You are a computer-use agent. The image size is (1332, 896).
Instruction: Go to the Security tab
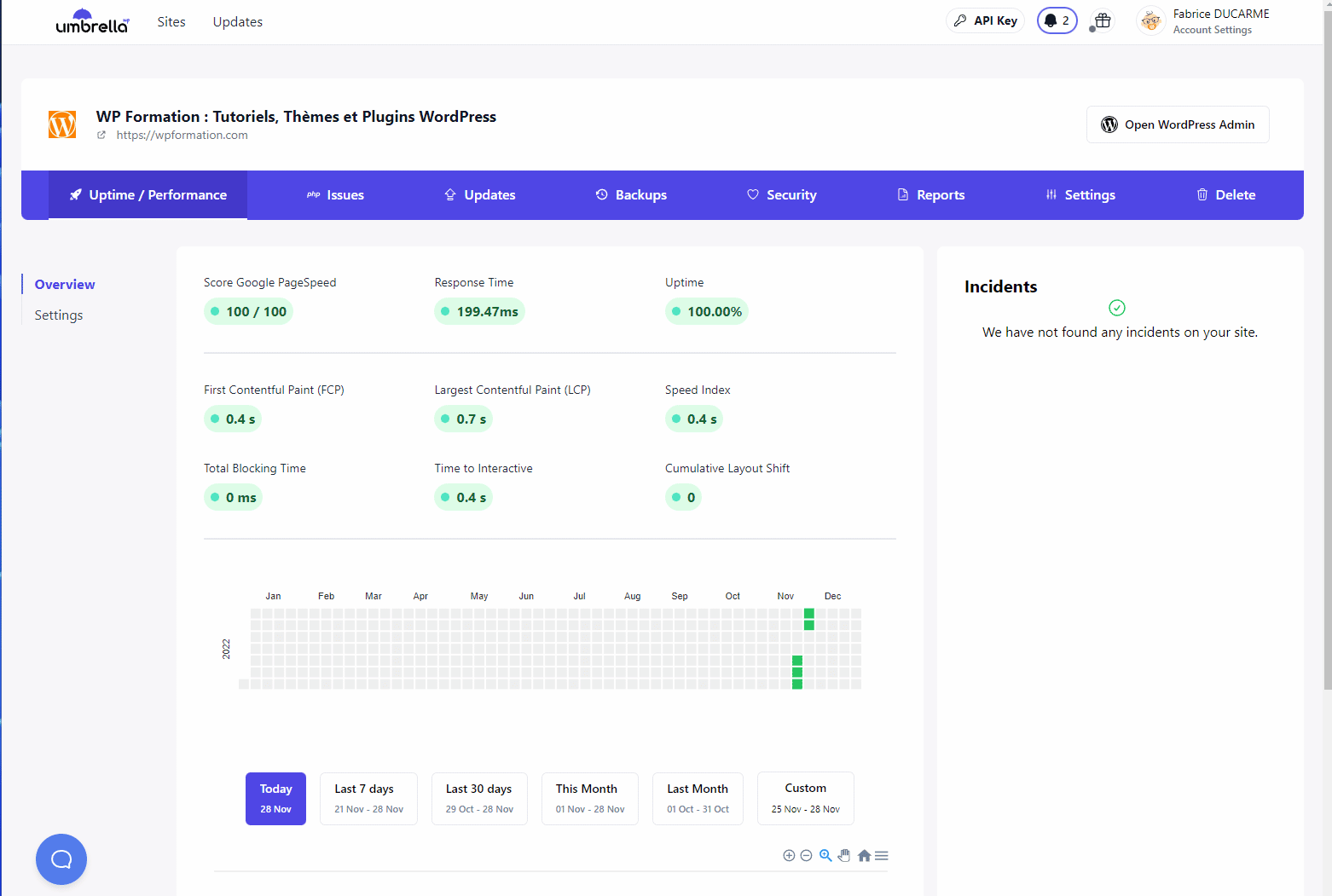[782, 195]
